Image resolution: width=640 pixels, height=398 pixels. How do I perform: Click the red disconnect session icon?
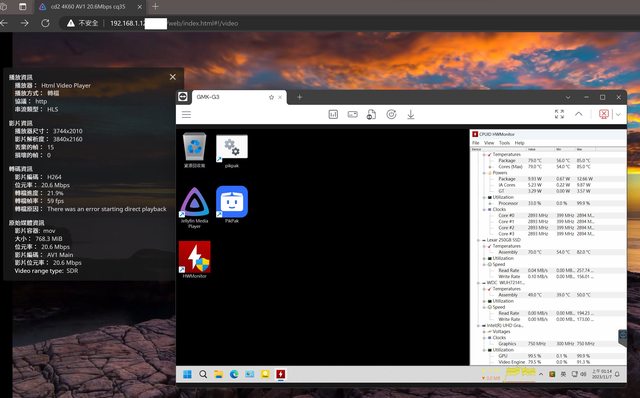604,114
